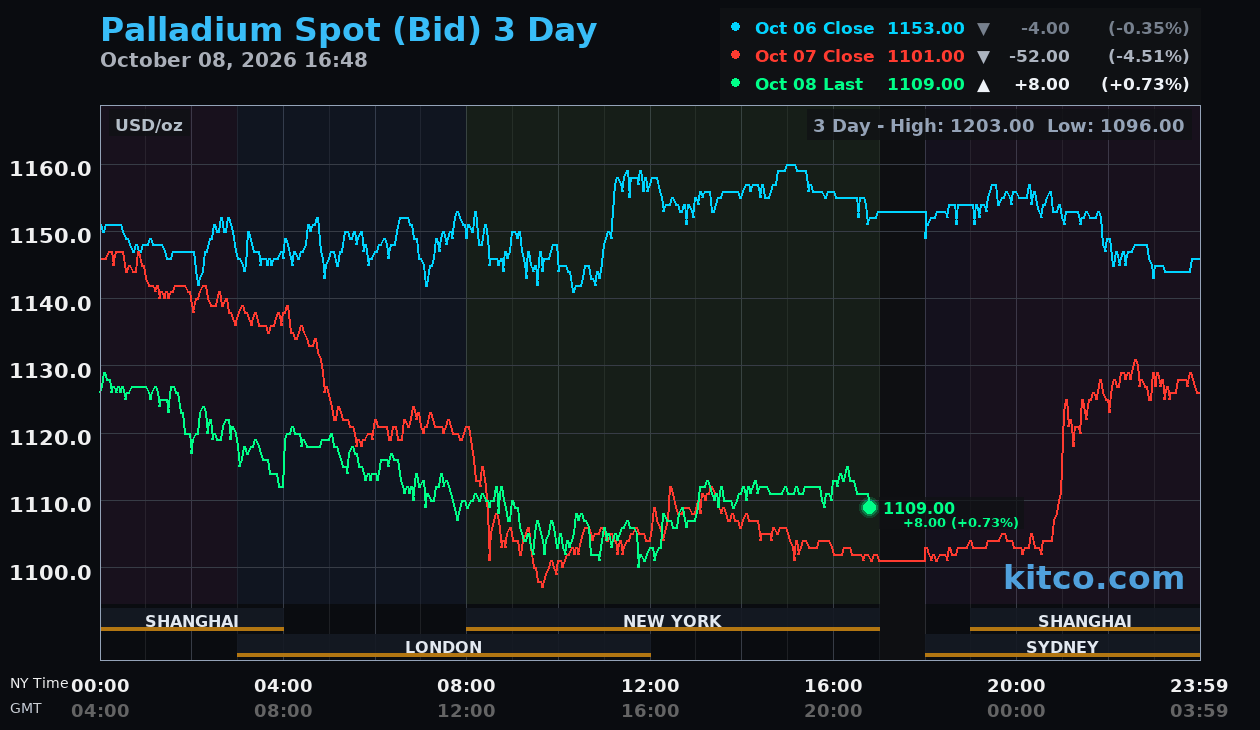Image resolution: width=1260 pixels, height=730 pixels.
Task: Click the Oct 07 Close label
Action: click(x=814, y=57)
